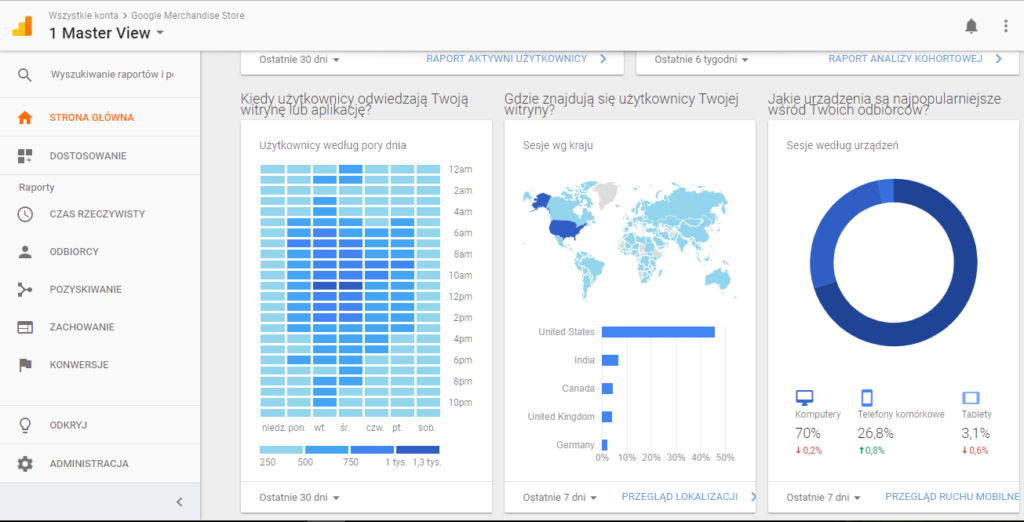Open the 1 Master View selector
1024x522 pixels.
(106, 33)
